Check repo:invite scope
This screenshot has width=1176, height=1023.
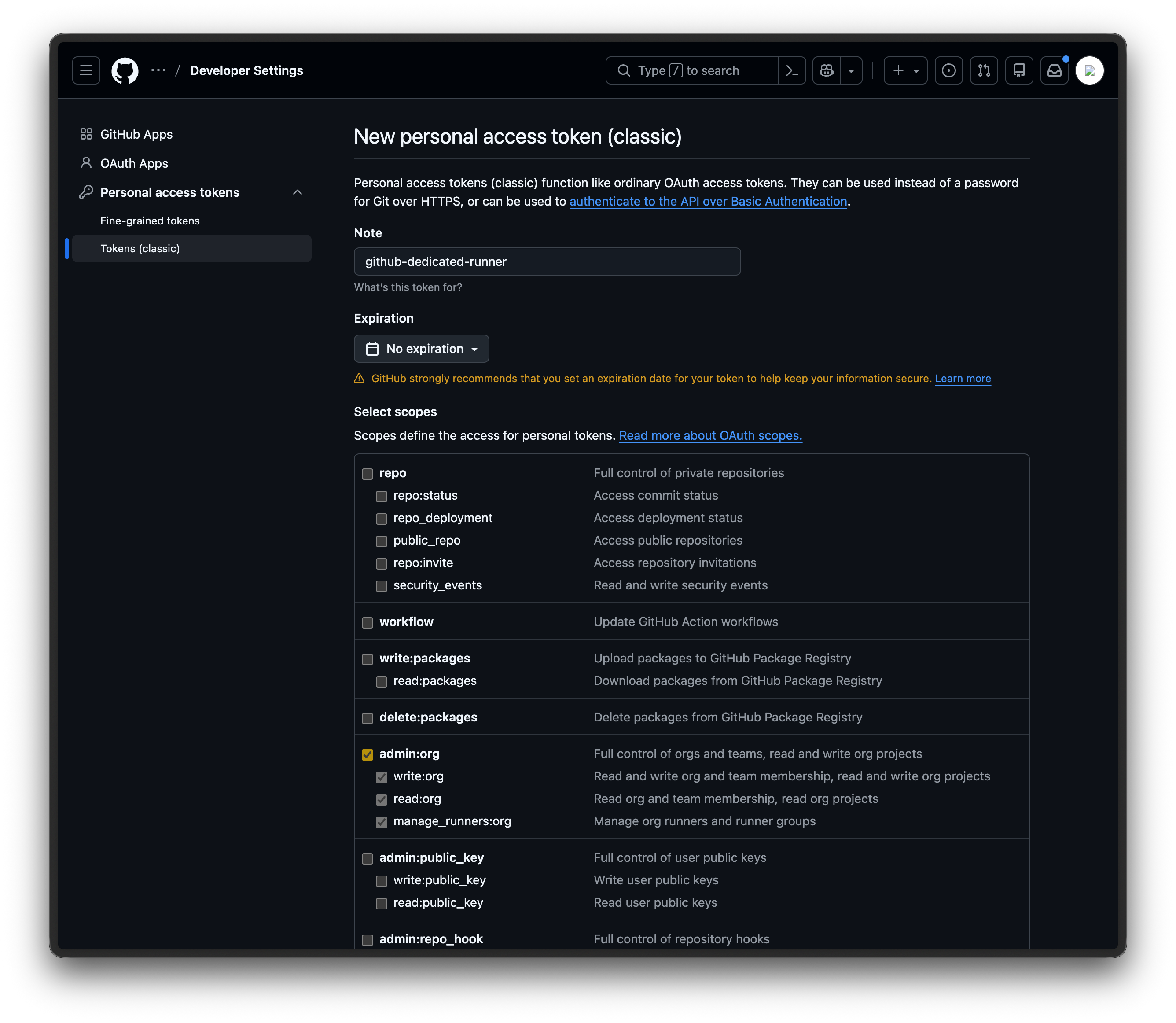click(381, 563)
